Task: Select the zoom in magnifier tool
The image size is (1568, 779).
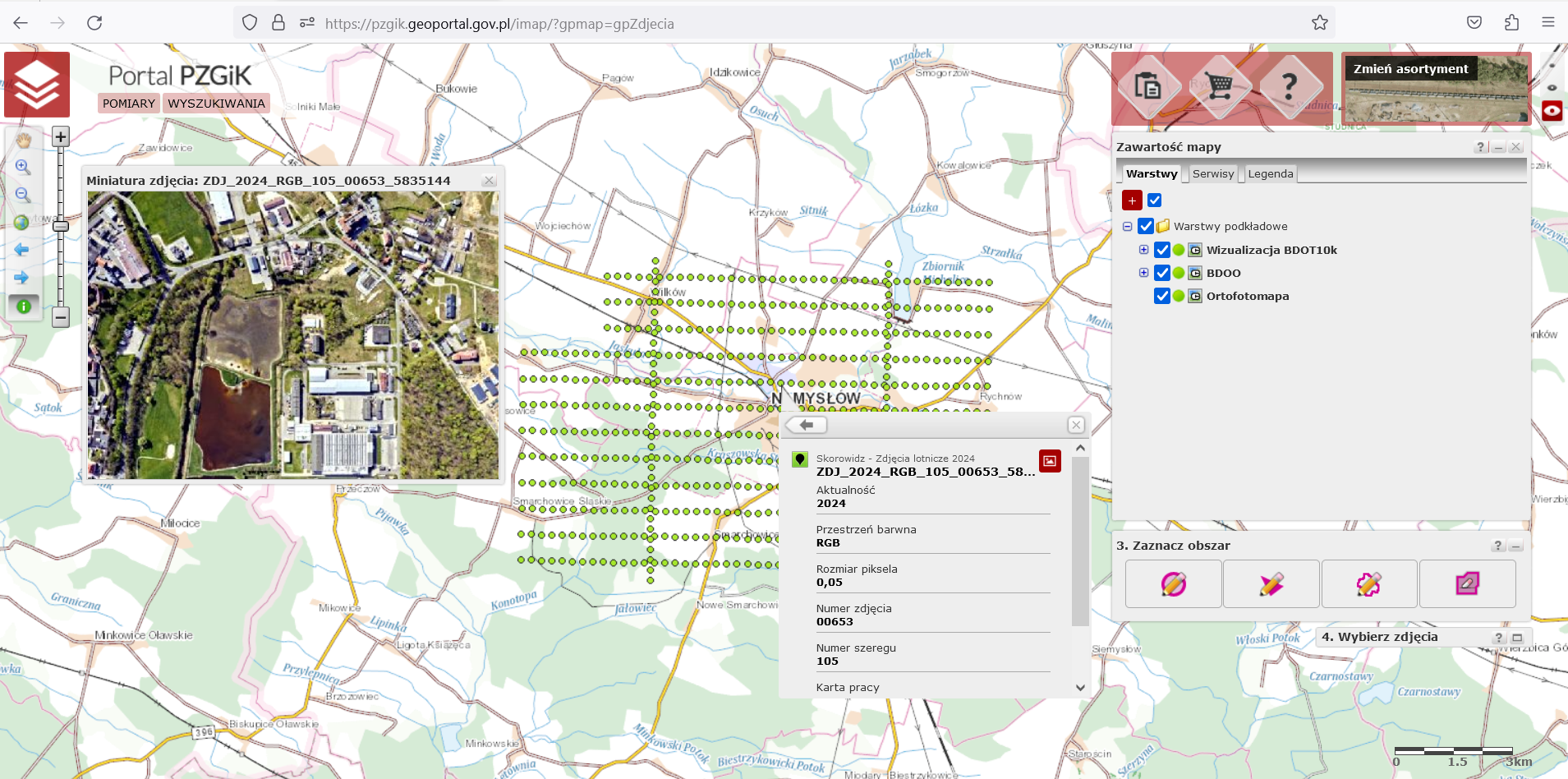Action: click(23, 168)
